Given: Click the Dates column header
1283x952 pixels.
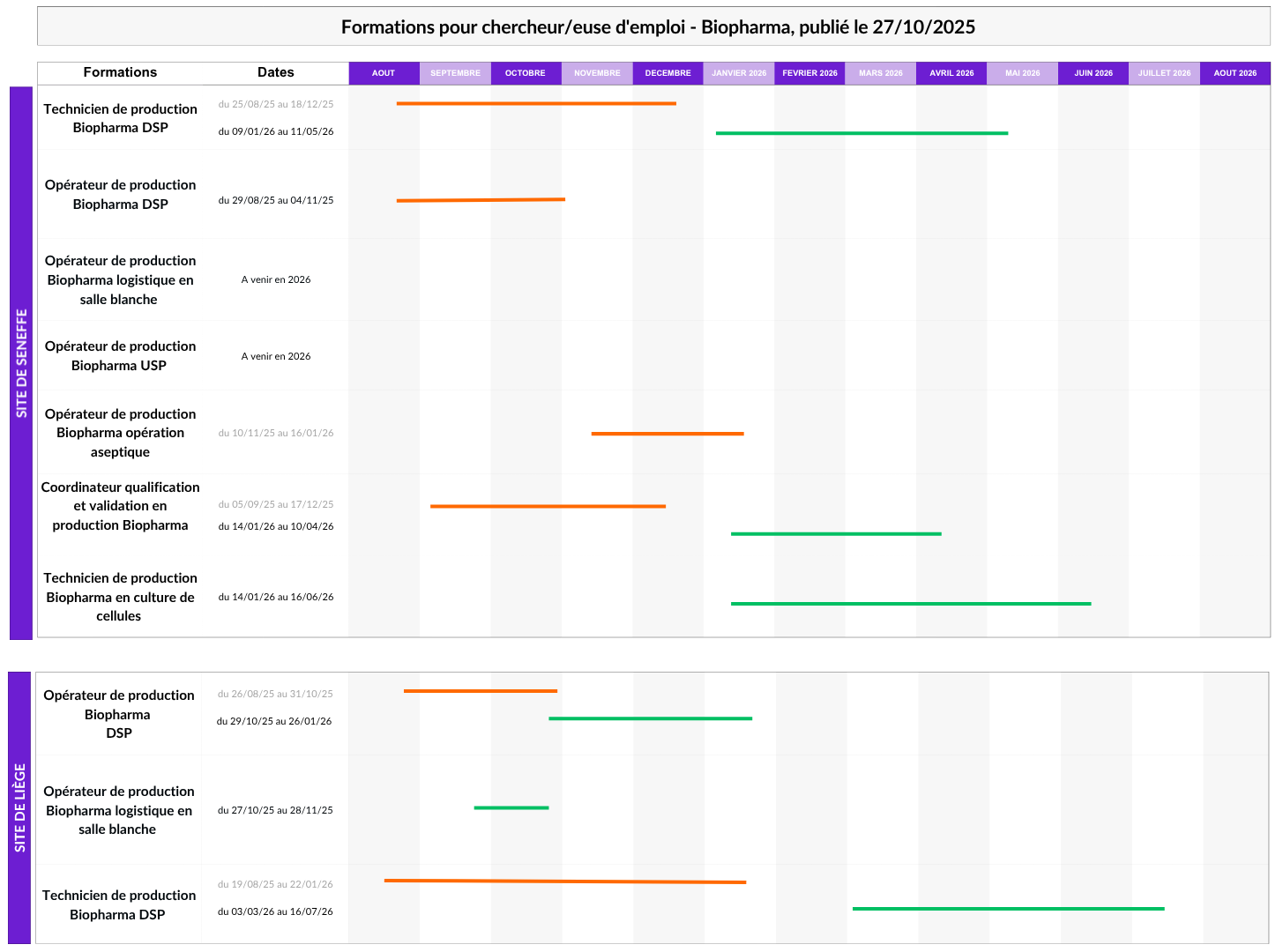Looking at the screenshot, I should 275,72.
